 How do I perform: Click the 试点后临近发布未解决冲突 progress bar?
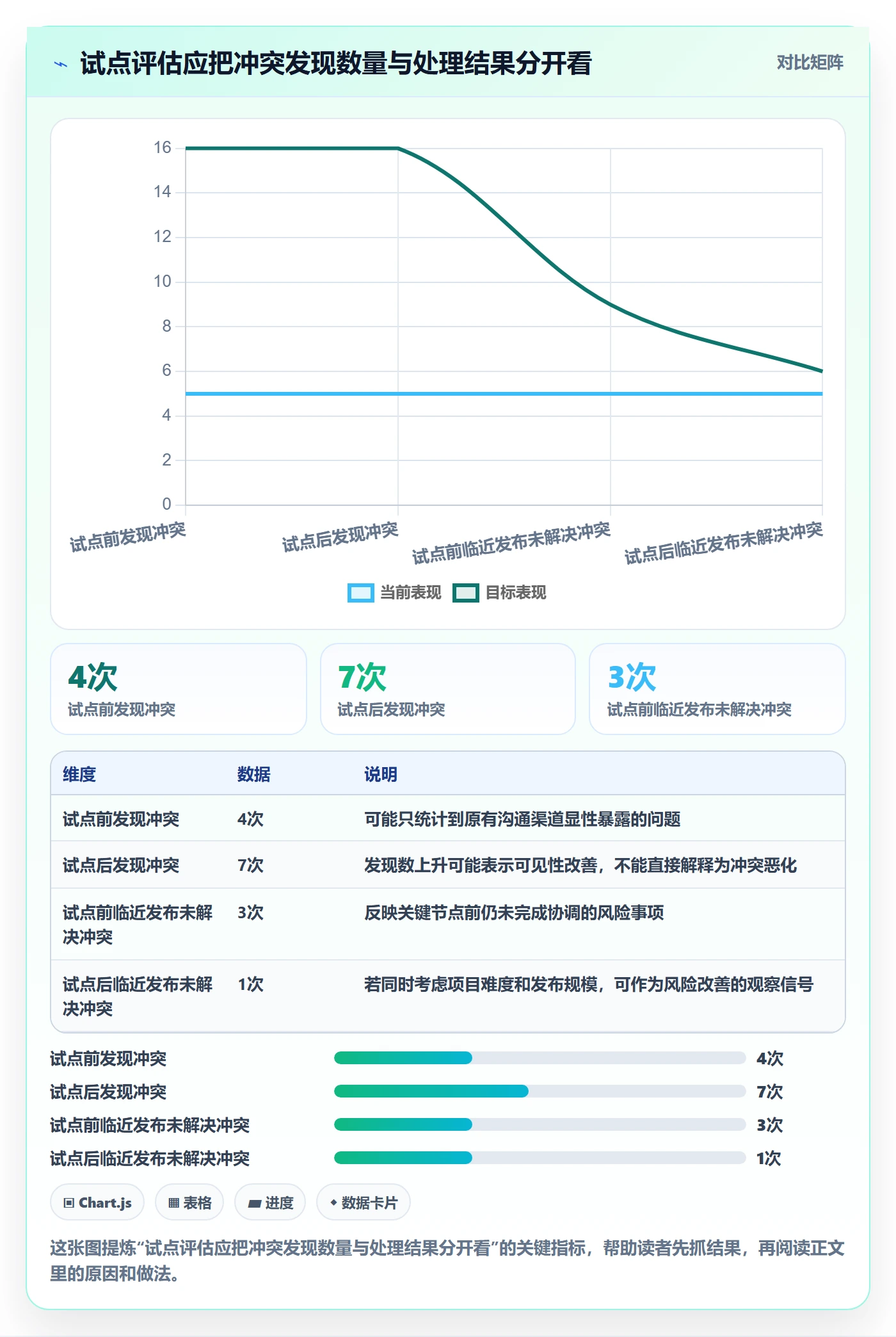coord(540,1158)
